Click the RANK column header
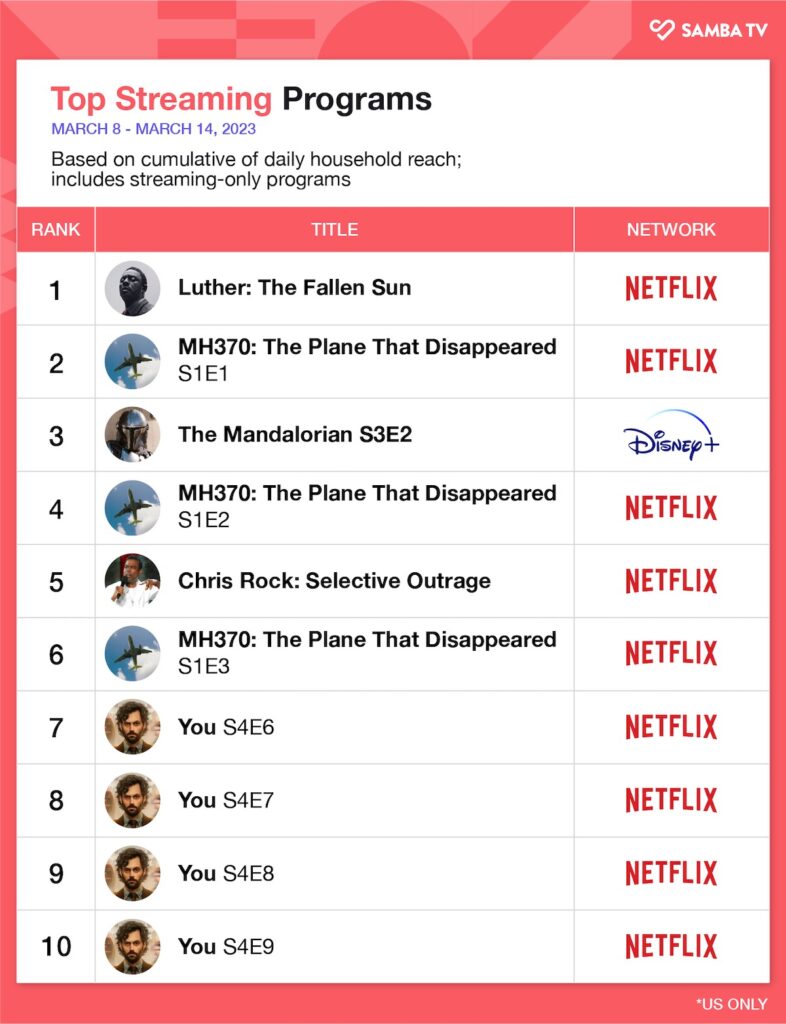 pyautogui.click(x=56, y=230)
